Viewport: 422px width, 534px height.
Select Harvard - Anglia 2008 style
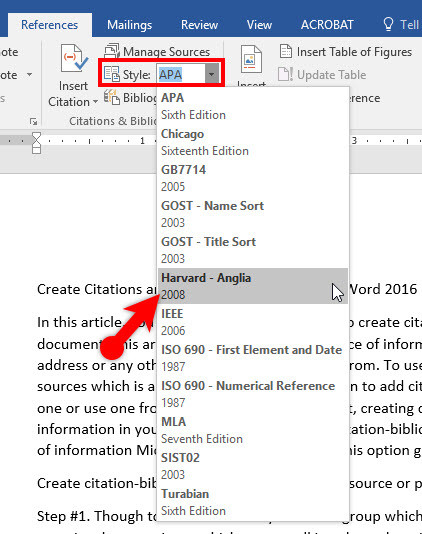click(x=253, y=286)
